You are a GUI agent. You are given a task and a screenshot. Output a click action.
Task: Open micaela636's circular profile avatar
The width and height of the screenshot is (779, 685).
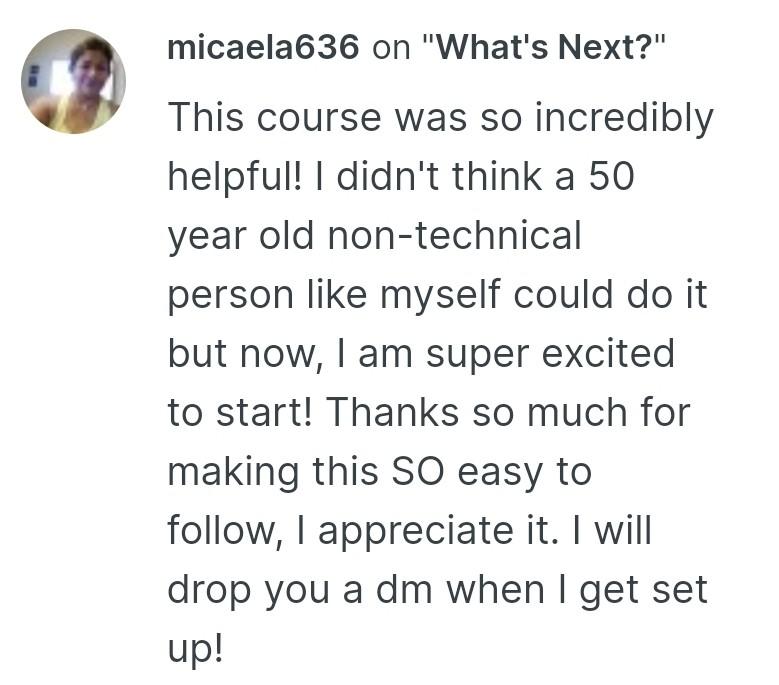73,81
